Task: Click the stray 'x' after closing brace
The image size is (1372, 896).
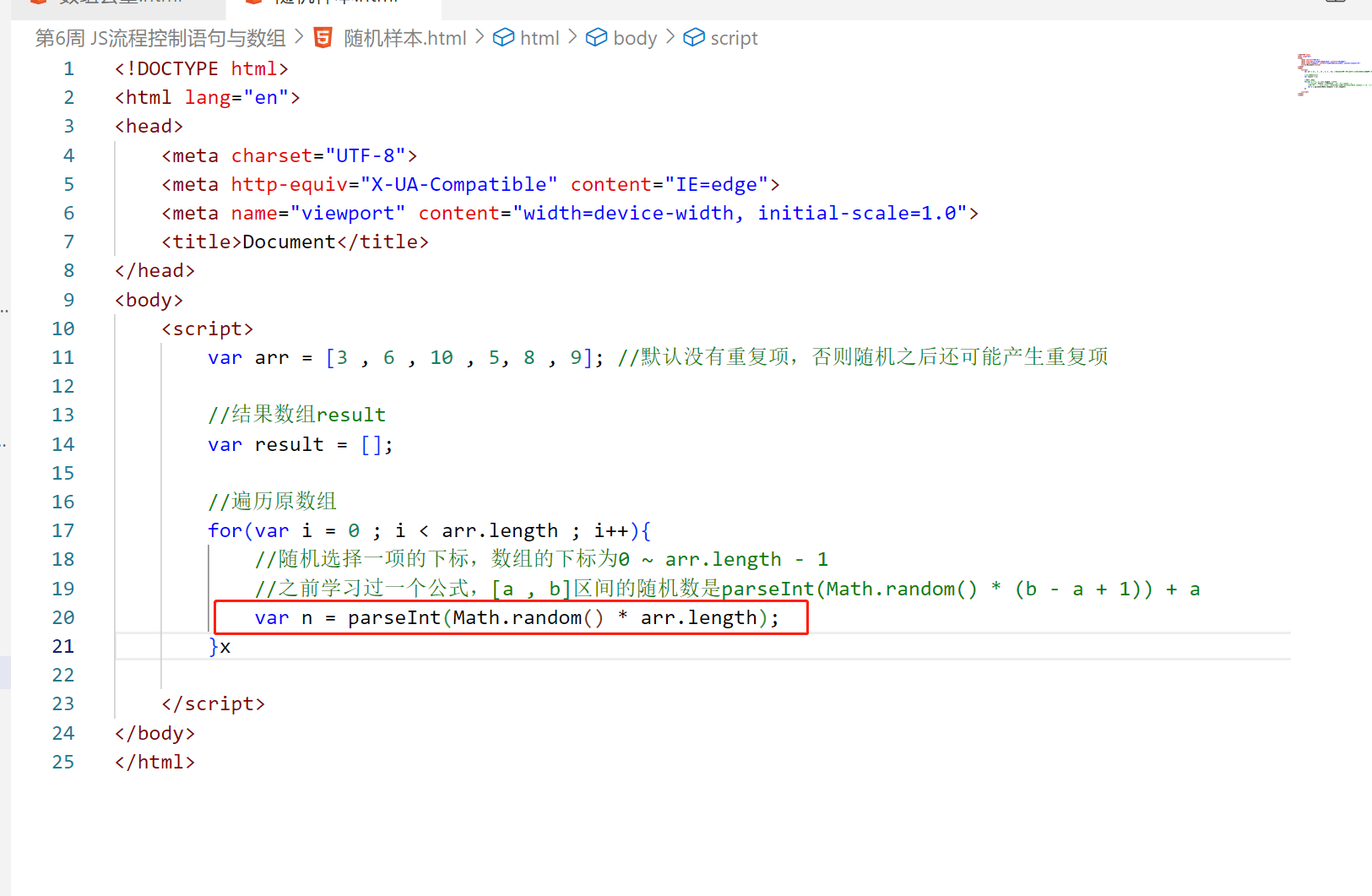Action: (x=225, y=647)
